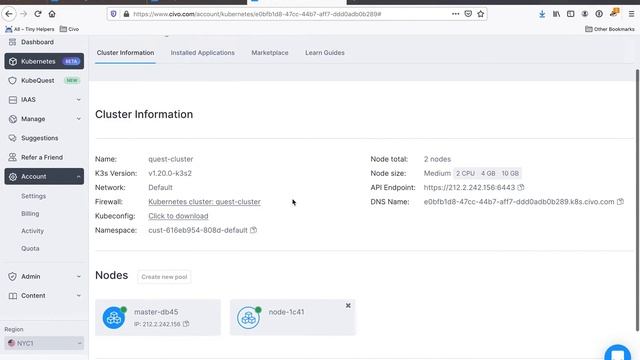Image resolution: width=640 pixels, height=360 pixels.
Task: Click the browser forward arrow
Action: point(24,14)
